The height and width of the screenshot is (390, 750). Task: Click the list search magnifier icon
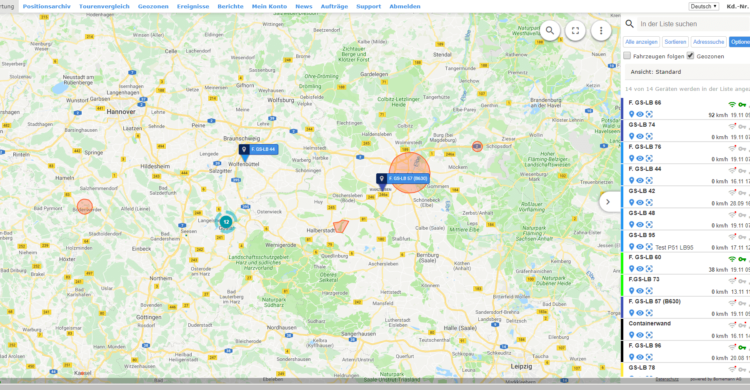(x=629, y=23)
